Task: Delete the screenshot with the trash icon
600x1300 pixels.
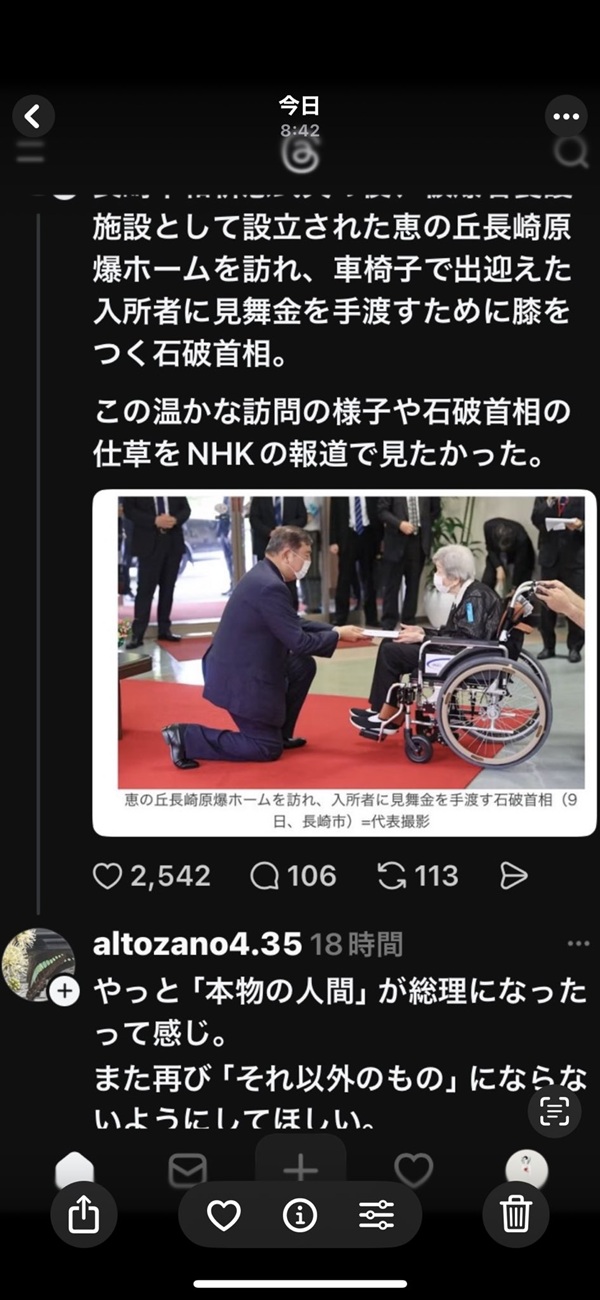Action: point(516,1214)
